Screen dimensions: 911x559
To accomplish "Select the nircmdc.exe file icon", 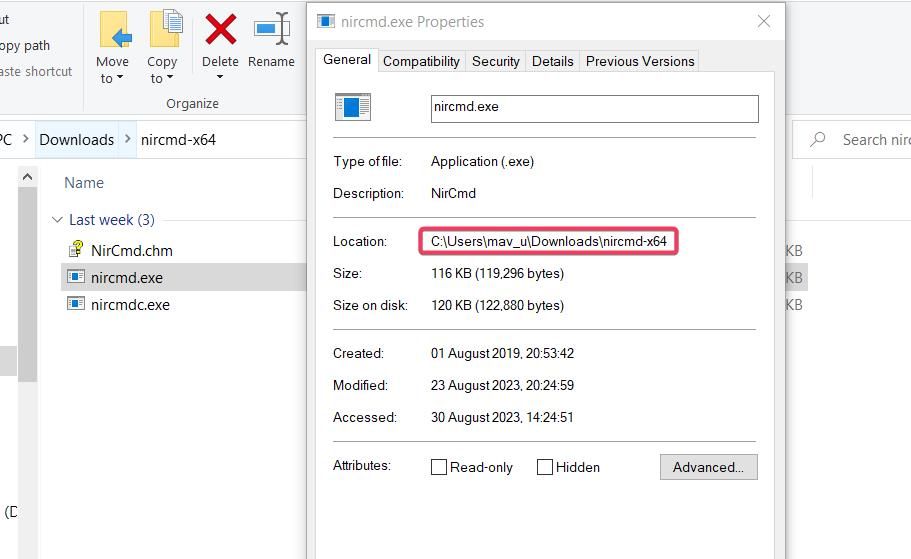I will (x=76, y=304).
